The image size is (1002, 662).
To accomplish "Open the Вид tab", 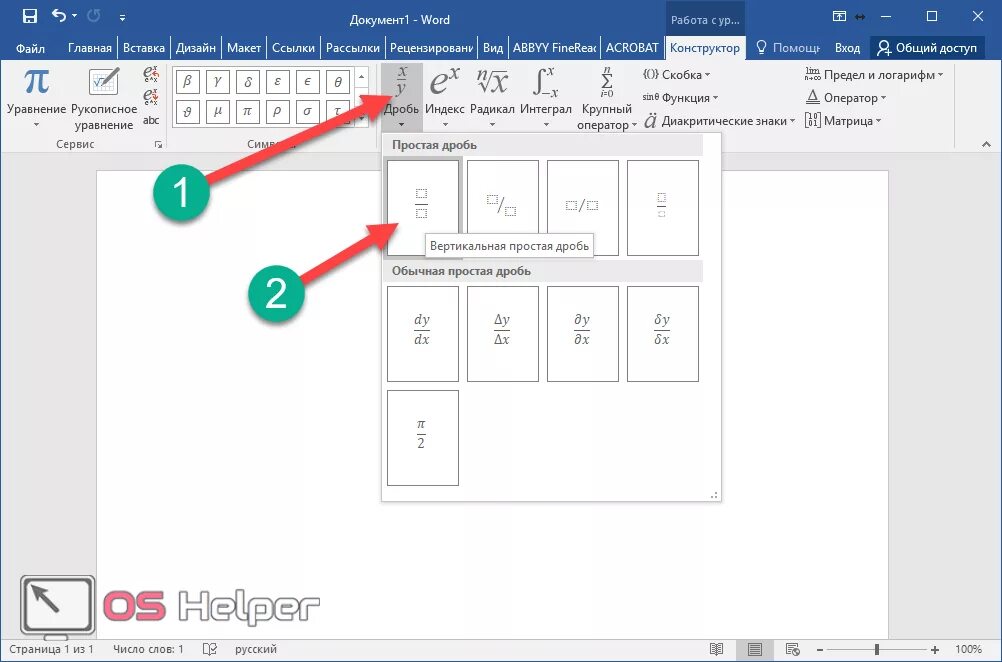I will point(493,48).
